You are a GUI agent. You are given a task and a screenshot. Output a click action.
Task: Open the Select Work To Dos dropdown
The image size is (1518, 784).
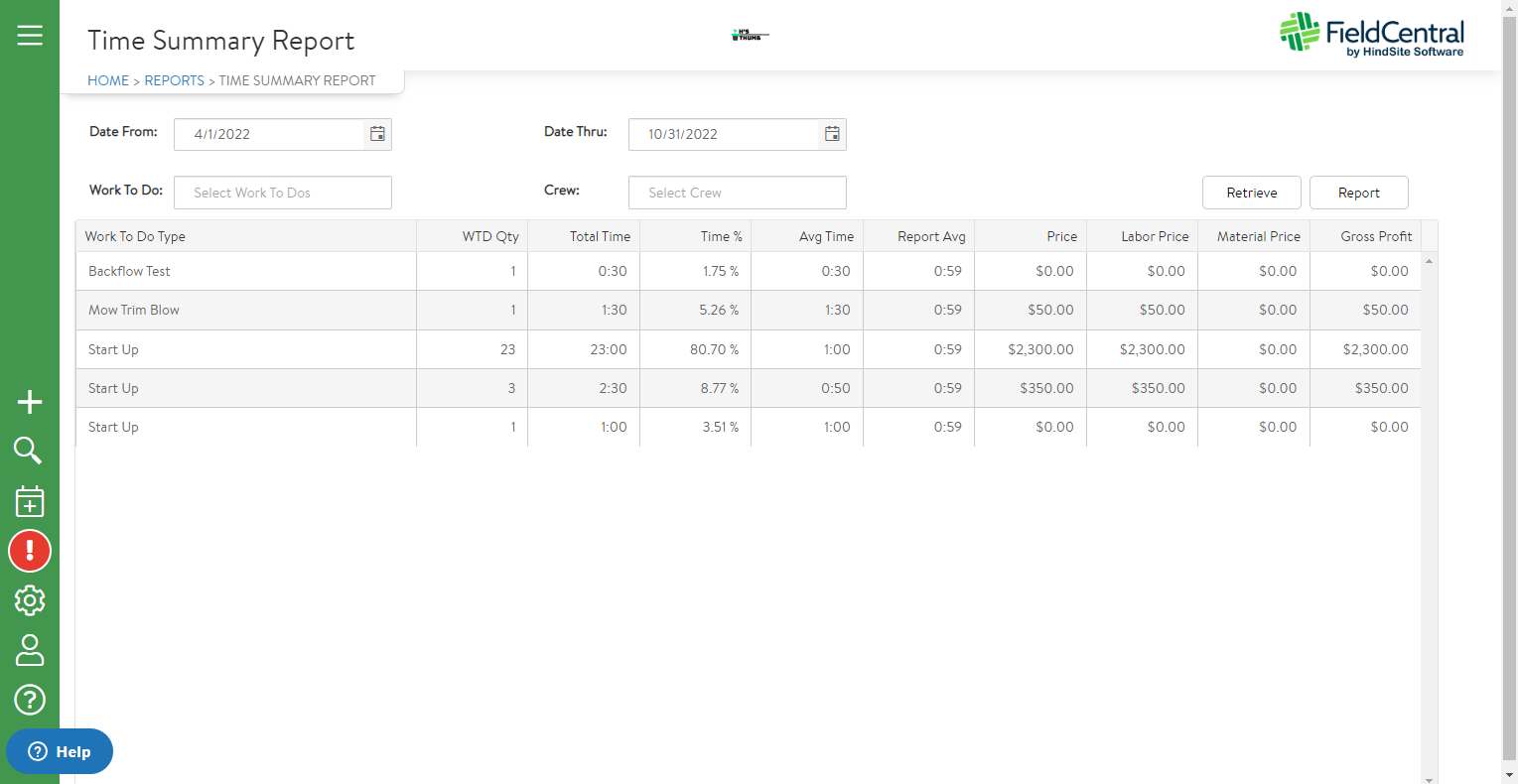pos(282,192)
